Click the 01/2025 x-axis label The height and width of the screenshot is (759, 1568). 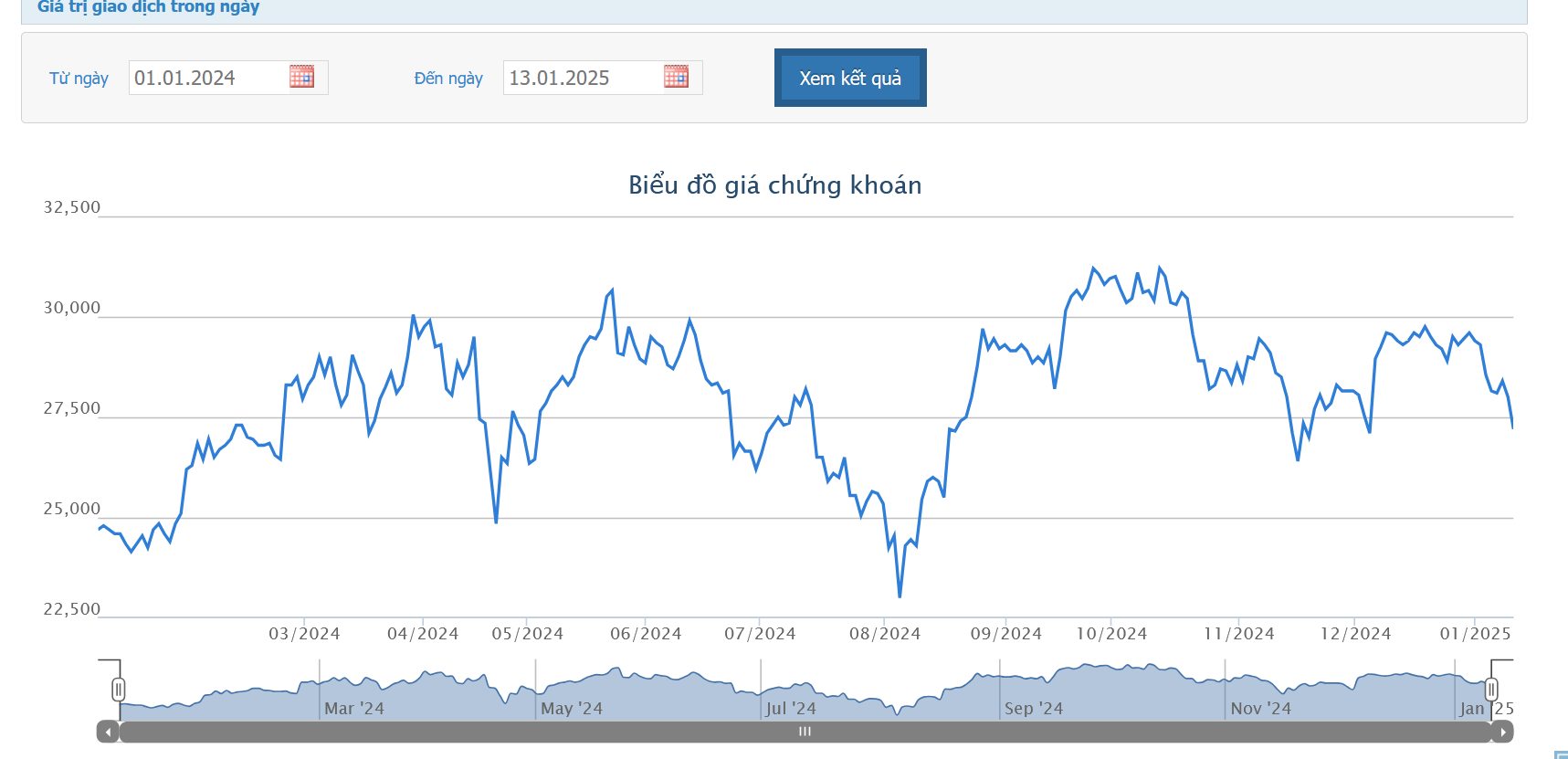[x=1476, y=634]
